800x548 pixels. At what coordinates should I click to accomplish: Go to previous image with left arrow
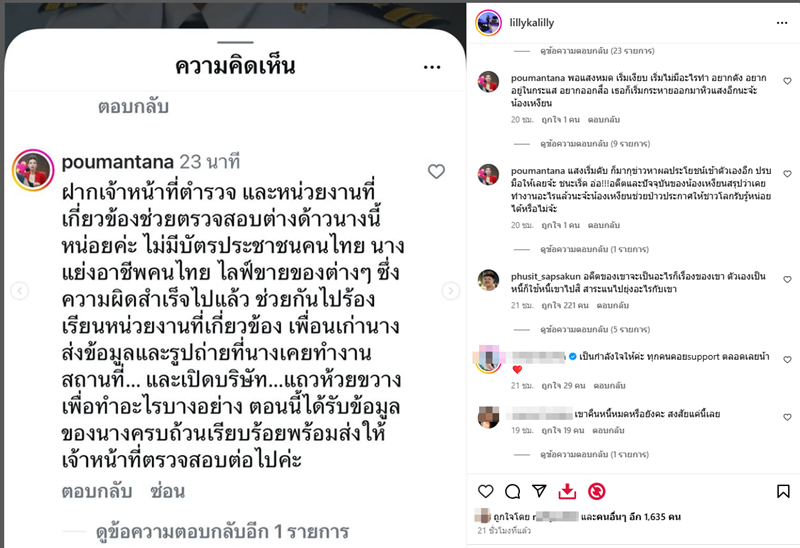pos(19,291)
